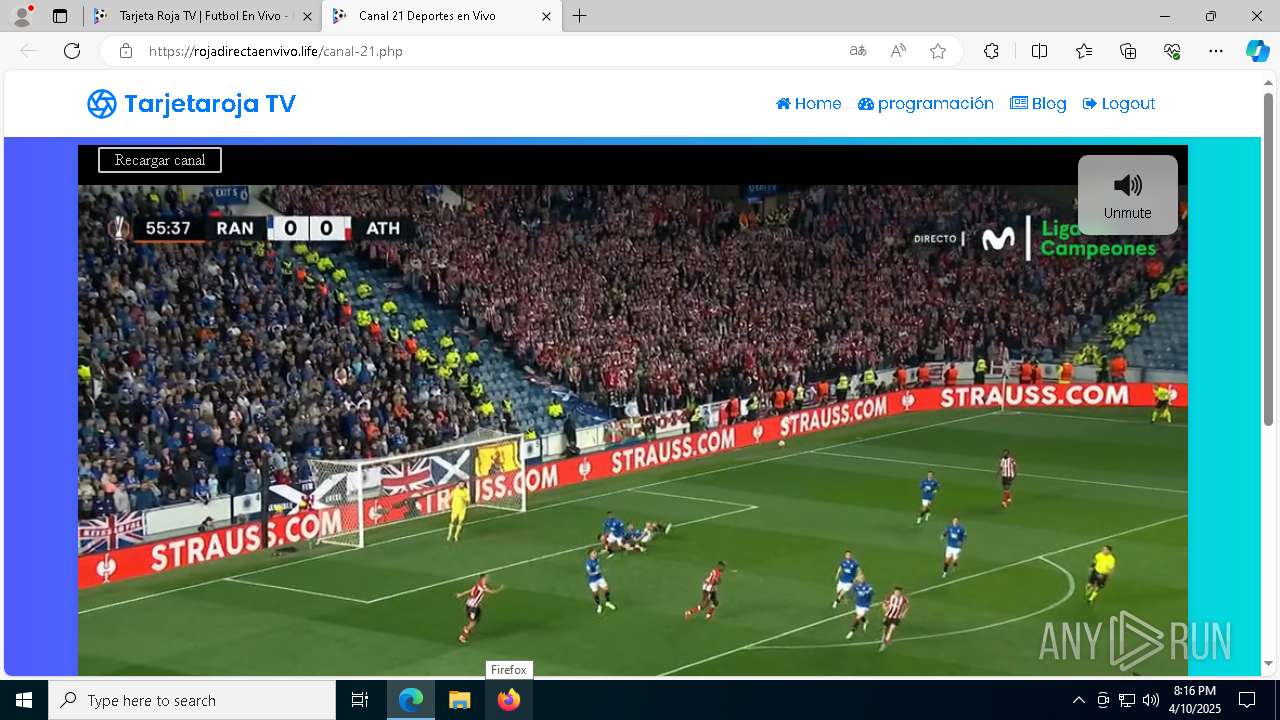Open Settings and more menu

tap(1216, 51)
